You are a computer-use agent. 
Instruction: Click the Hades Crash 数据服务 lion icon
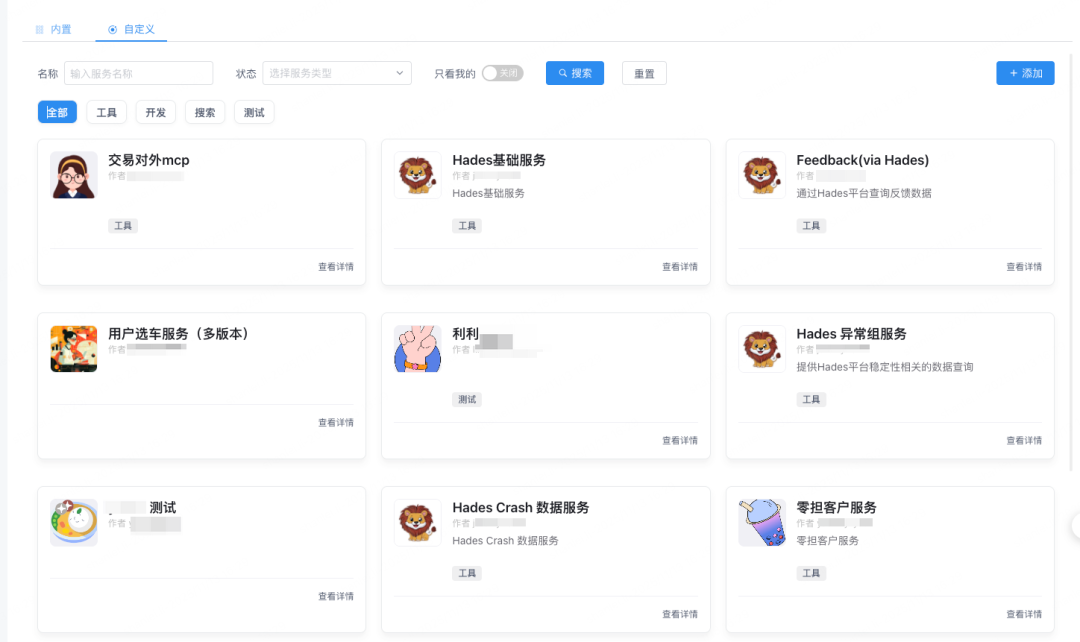[x=417, y=521]
